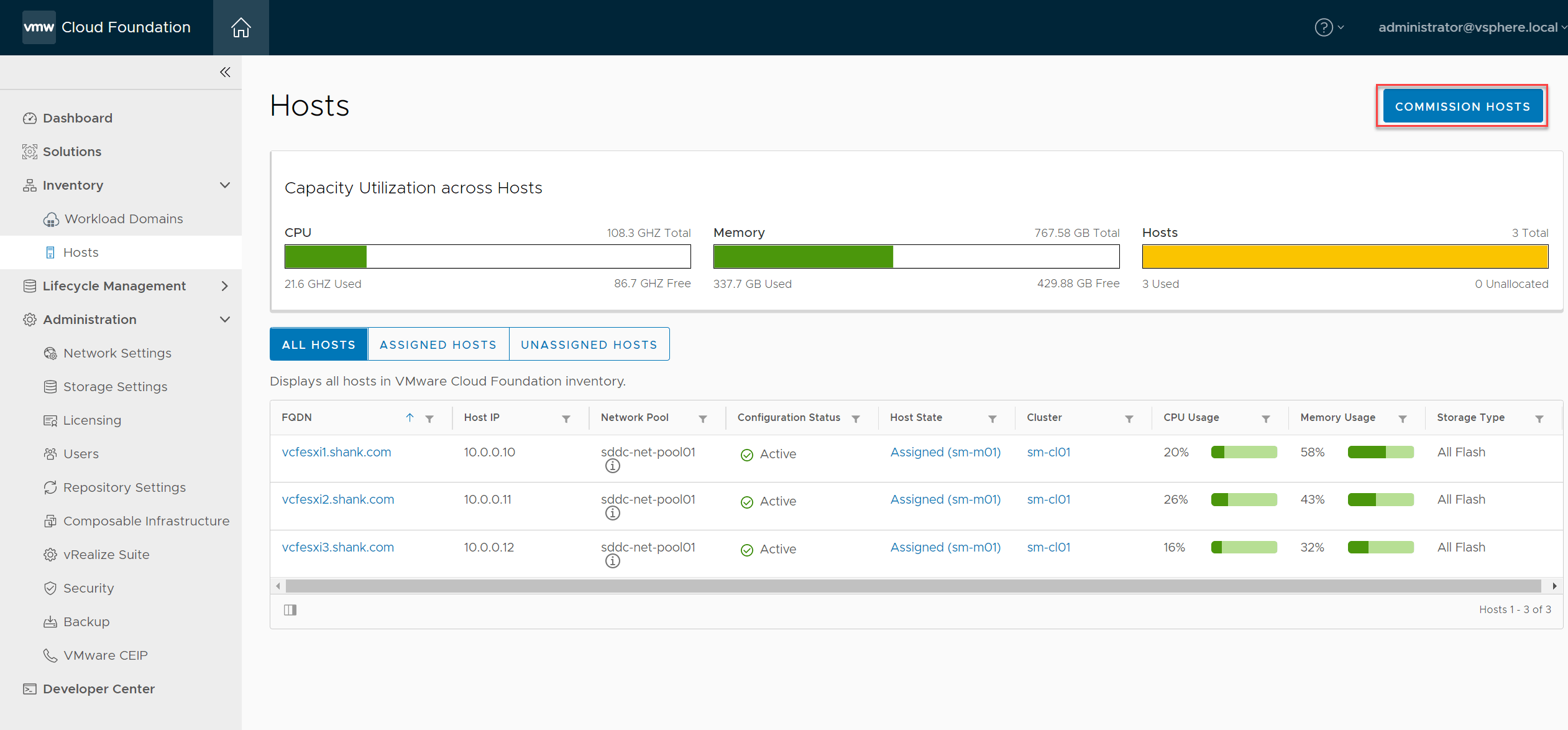This screenshot has height=730, width=1568.
Task: Switch to All Hosts tab
Action: pyautogui.click(x=319, y=344)
